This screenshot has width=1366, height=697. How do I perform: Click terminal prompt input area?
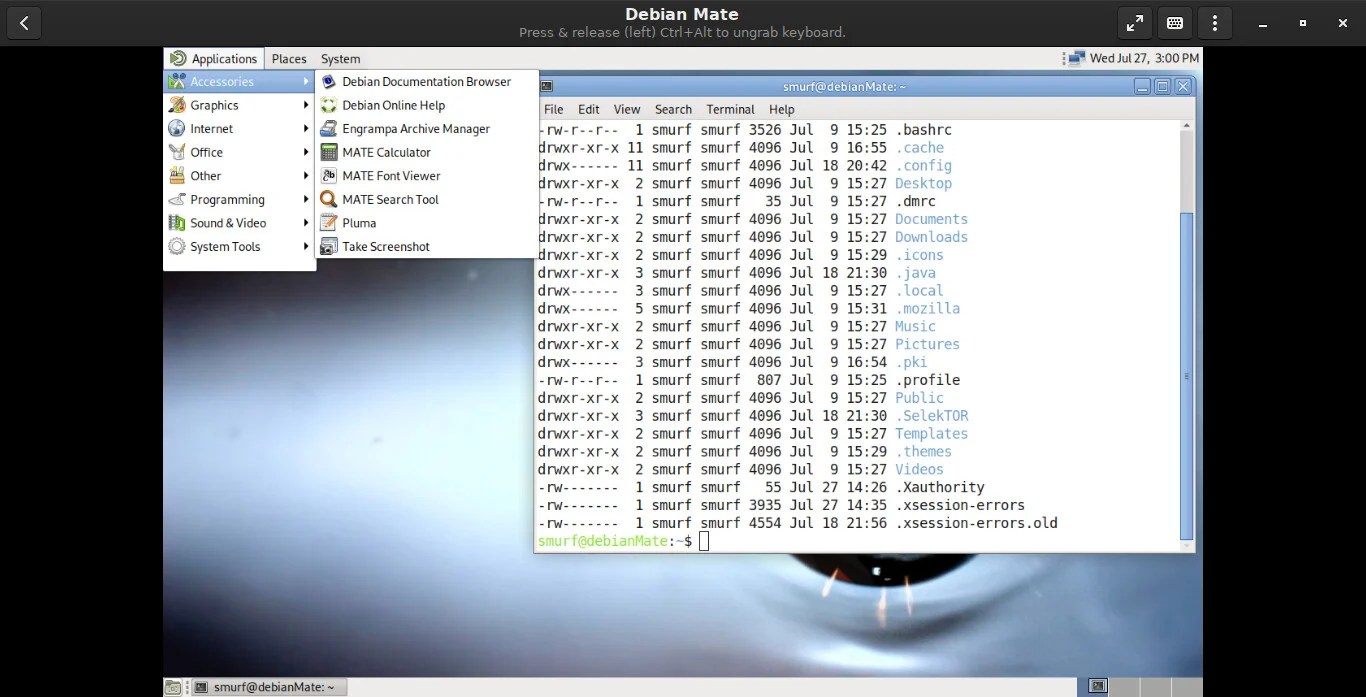704,541
